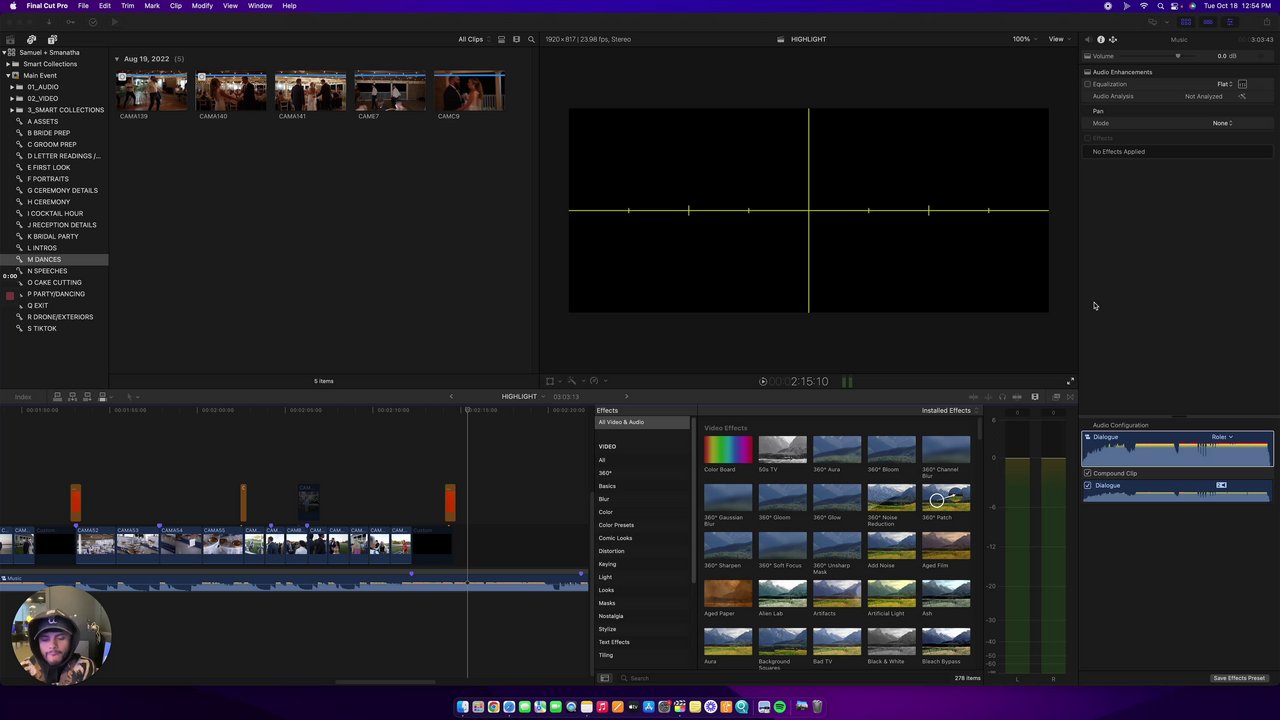
Task: Open the equalizer controls button
Action: [1242, 84]
